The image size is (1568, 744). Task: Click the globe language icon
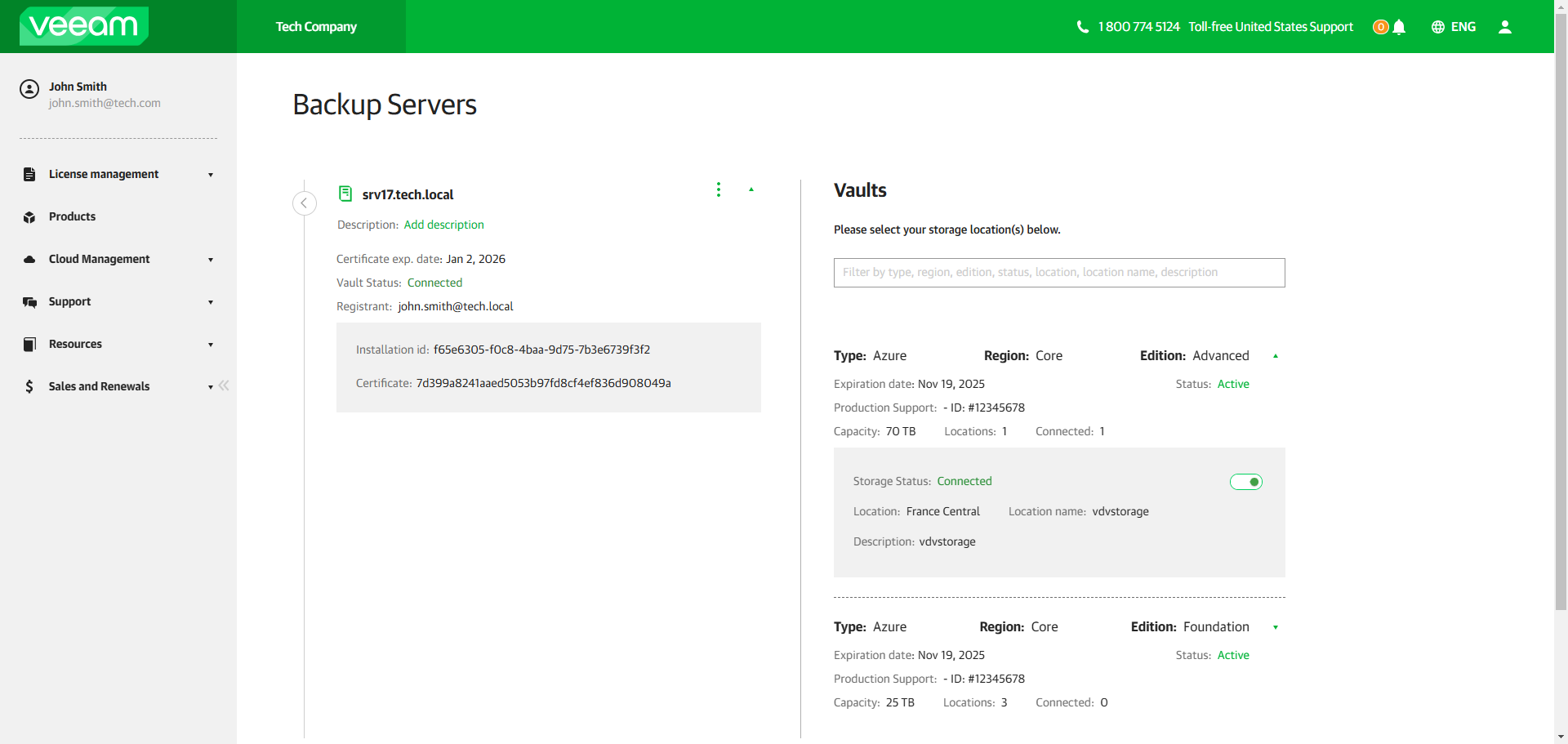pos(1438,27)
